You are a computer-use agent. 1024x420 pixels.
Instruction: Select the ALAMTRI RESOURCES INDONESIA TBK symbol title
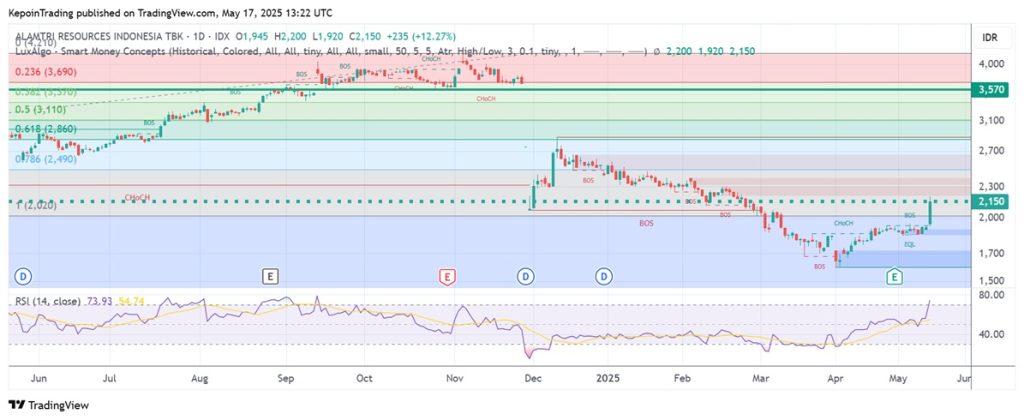click(100, 37)
